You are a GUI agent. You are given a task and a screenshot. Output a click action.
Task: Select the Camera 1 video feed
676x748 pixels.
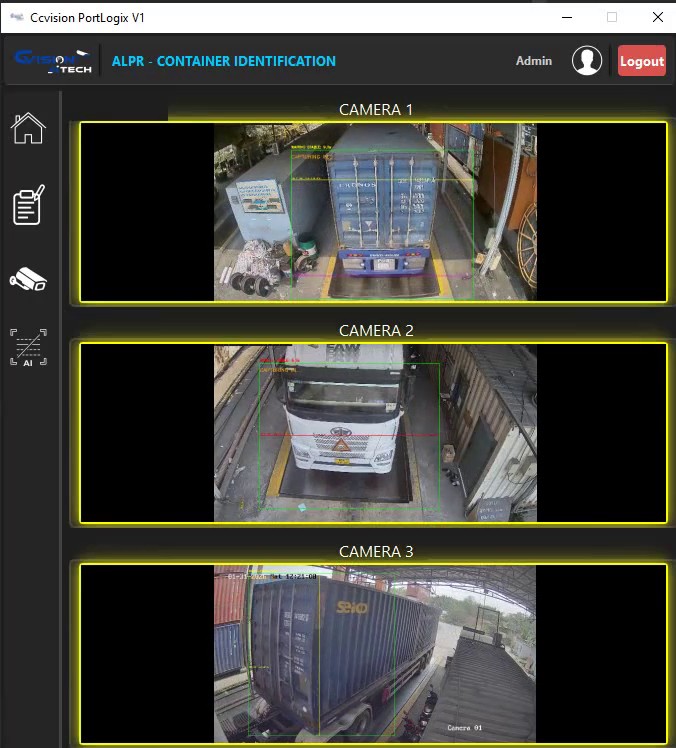(374, 212)
